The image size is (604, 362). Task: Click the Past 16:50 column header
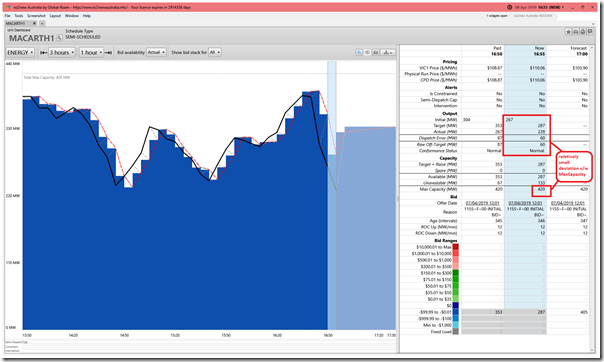(x=497, y=51)
